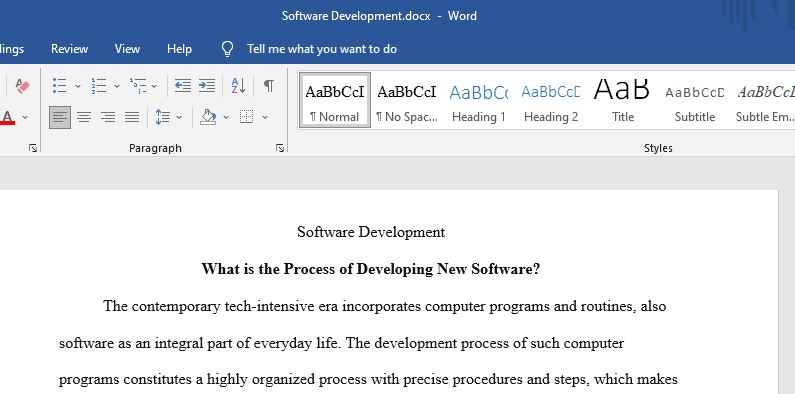Screen dimensions: 795x394
Task: Apply shading with the paint bucket
Action: [208, 117]
